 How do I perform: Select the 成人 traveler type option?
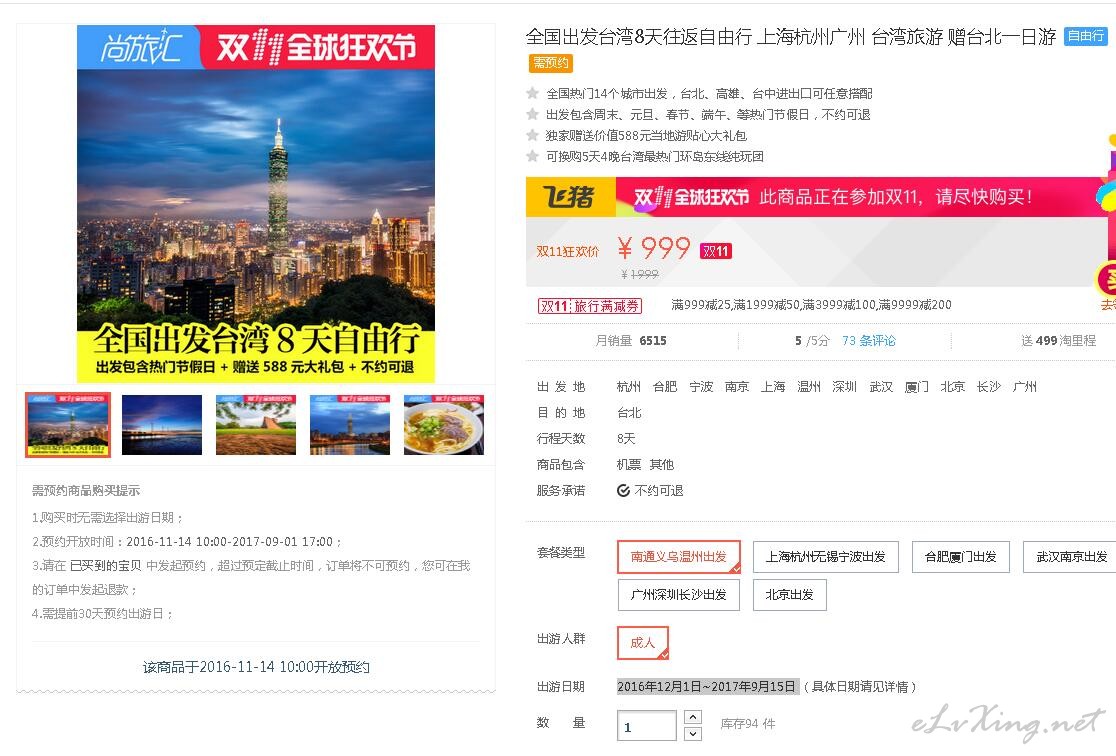tap(643, 643)
